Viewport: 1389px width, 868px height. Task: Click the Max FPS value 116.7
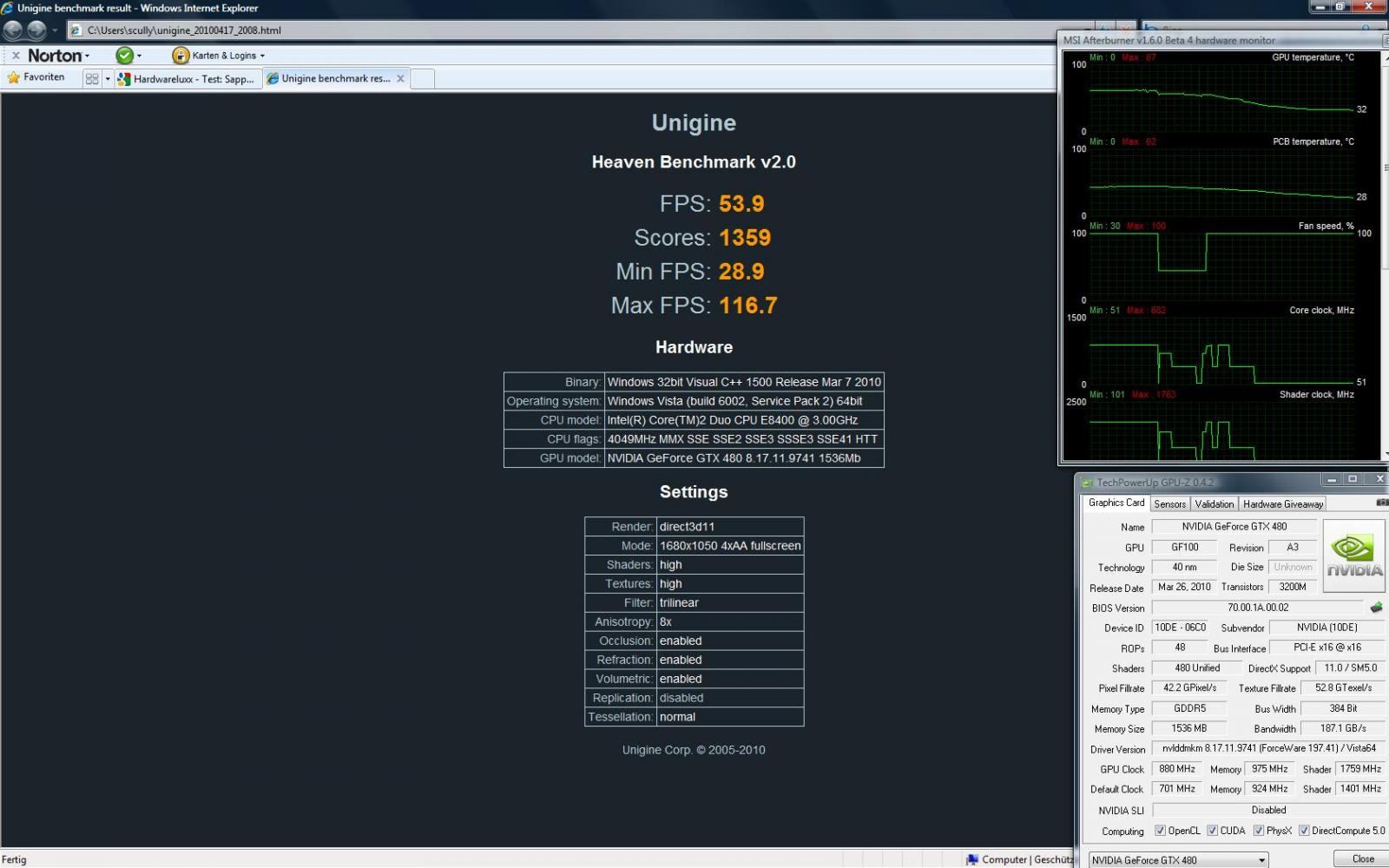tap(748, 306)
